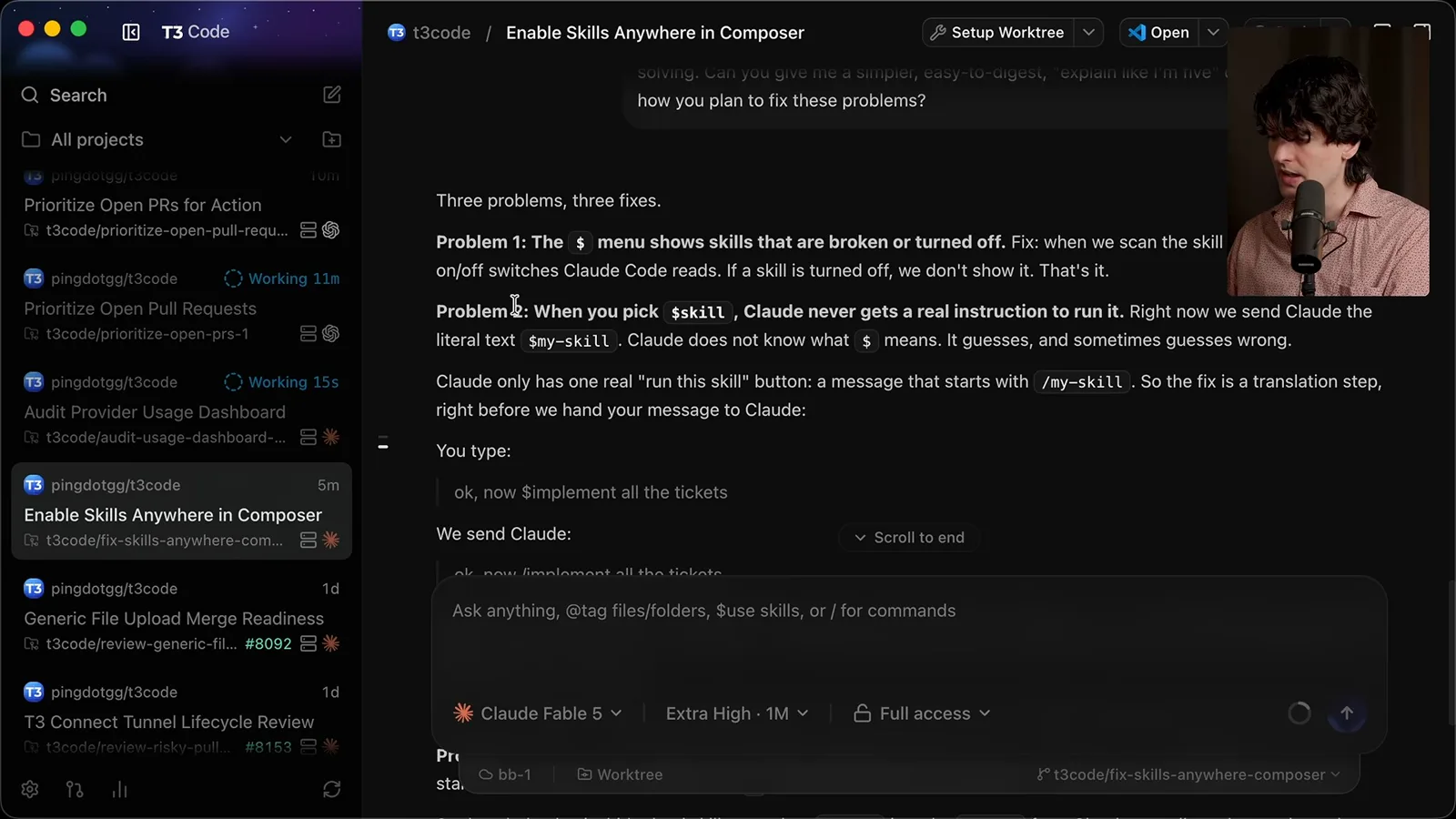The image size is (1456, 819).
Task: Click the #8092 pull request link
Action: click(268, 643)
